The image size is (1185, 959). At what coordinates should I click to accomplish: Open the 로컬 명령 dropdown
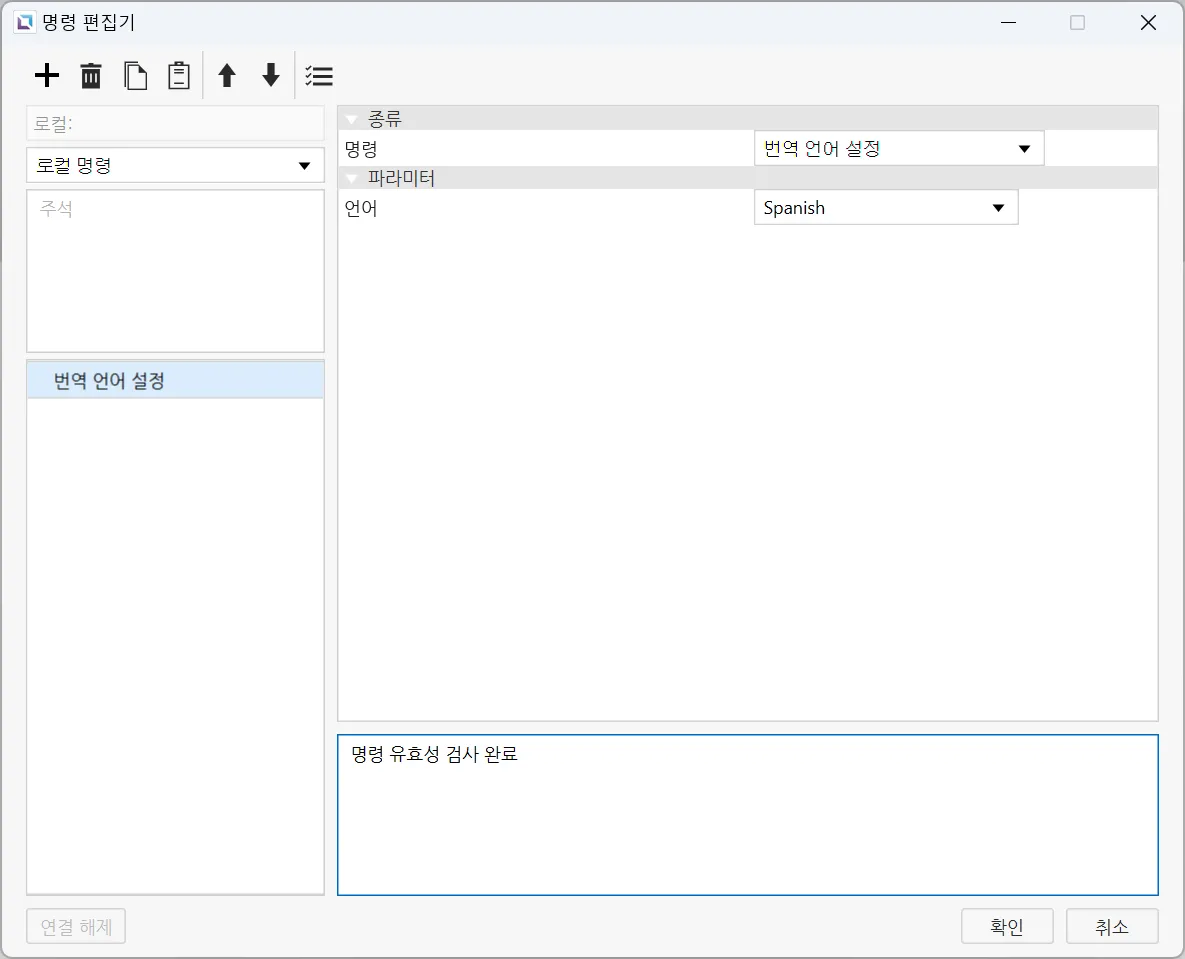click(175, 166)
